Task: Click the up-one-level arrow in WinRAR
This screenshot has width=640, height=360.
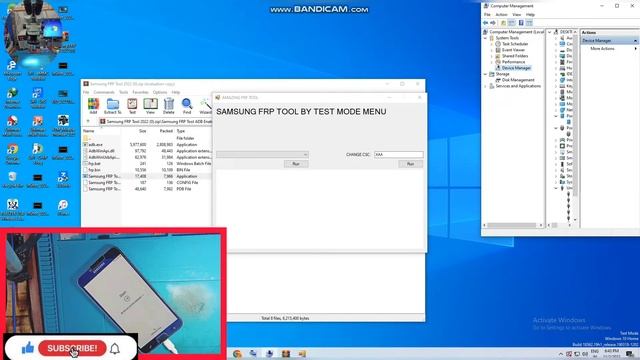Action: [x=88, y=121]
